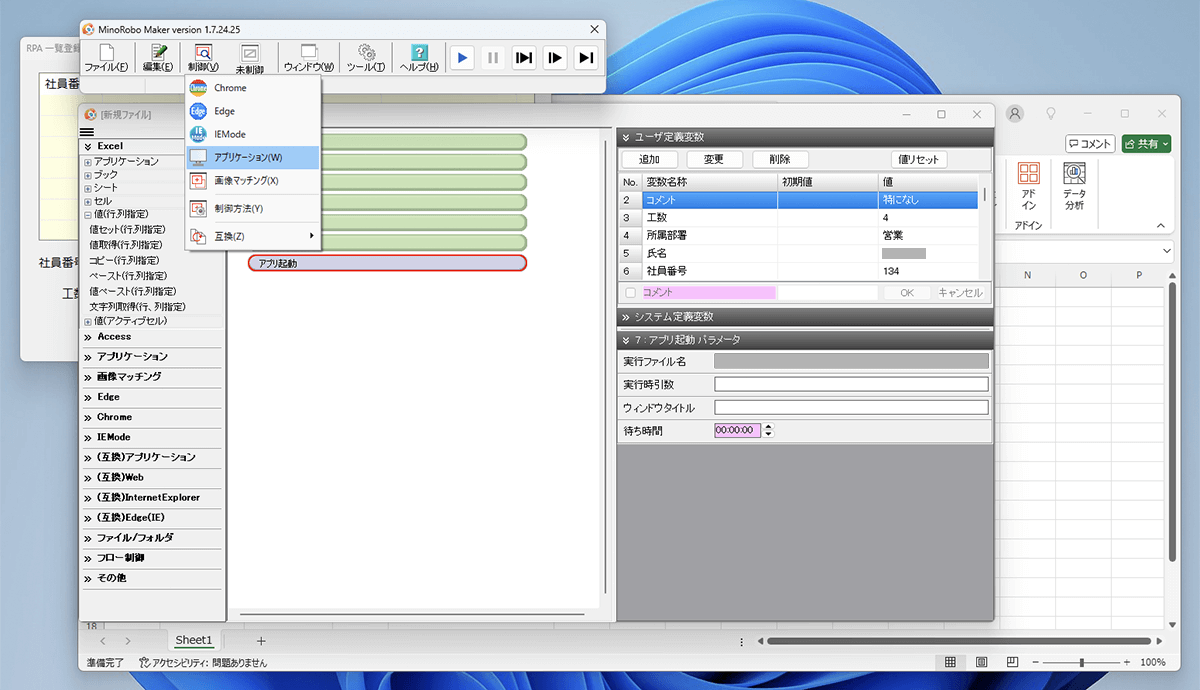Select the 工数 variable row
This screenshot has height=690, width=1200.
pos(798,217)
